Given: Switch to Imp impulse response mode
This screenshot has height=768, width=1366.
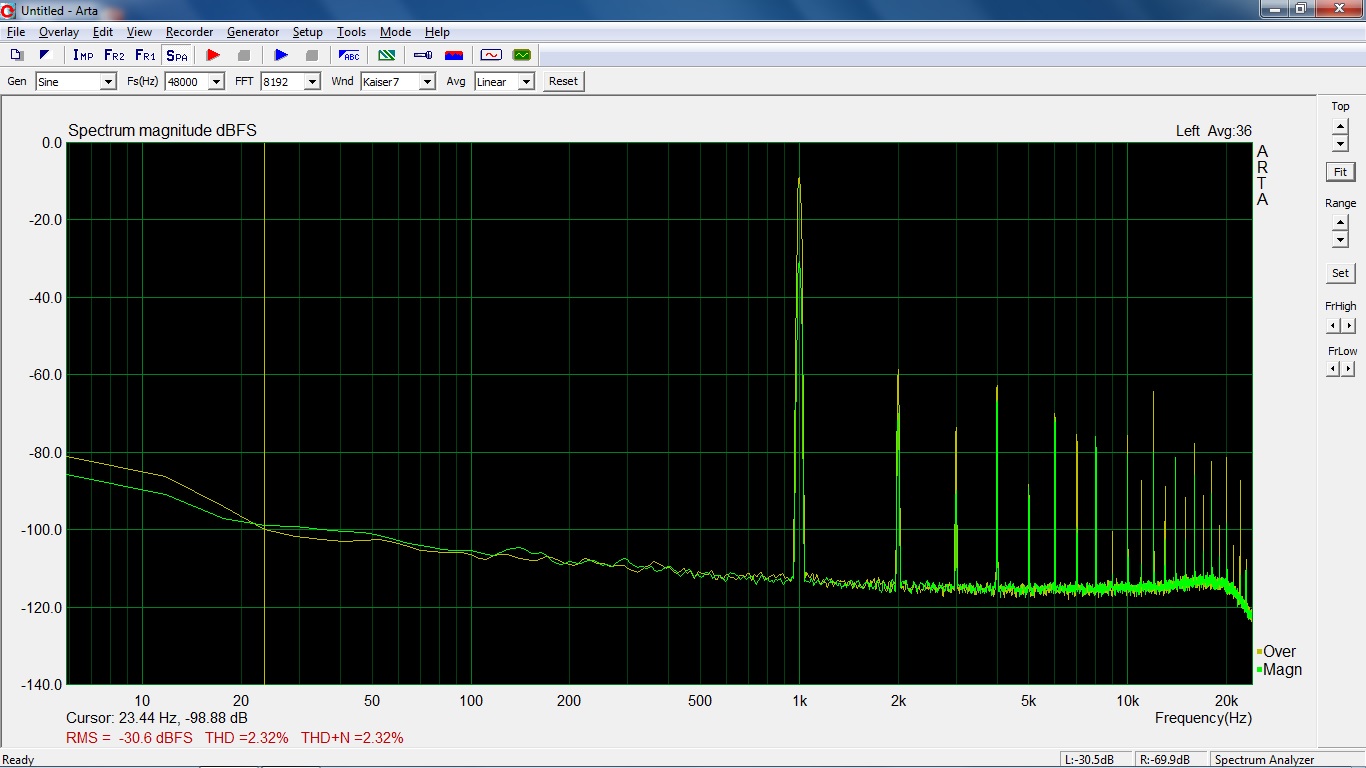Looking at the screenshot, I should click(83, 55).
